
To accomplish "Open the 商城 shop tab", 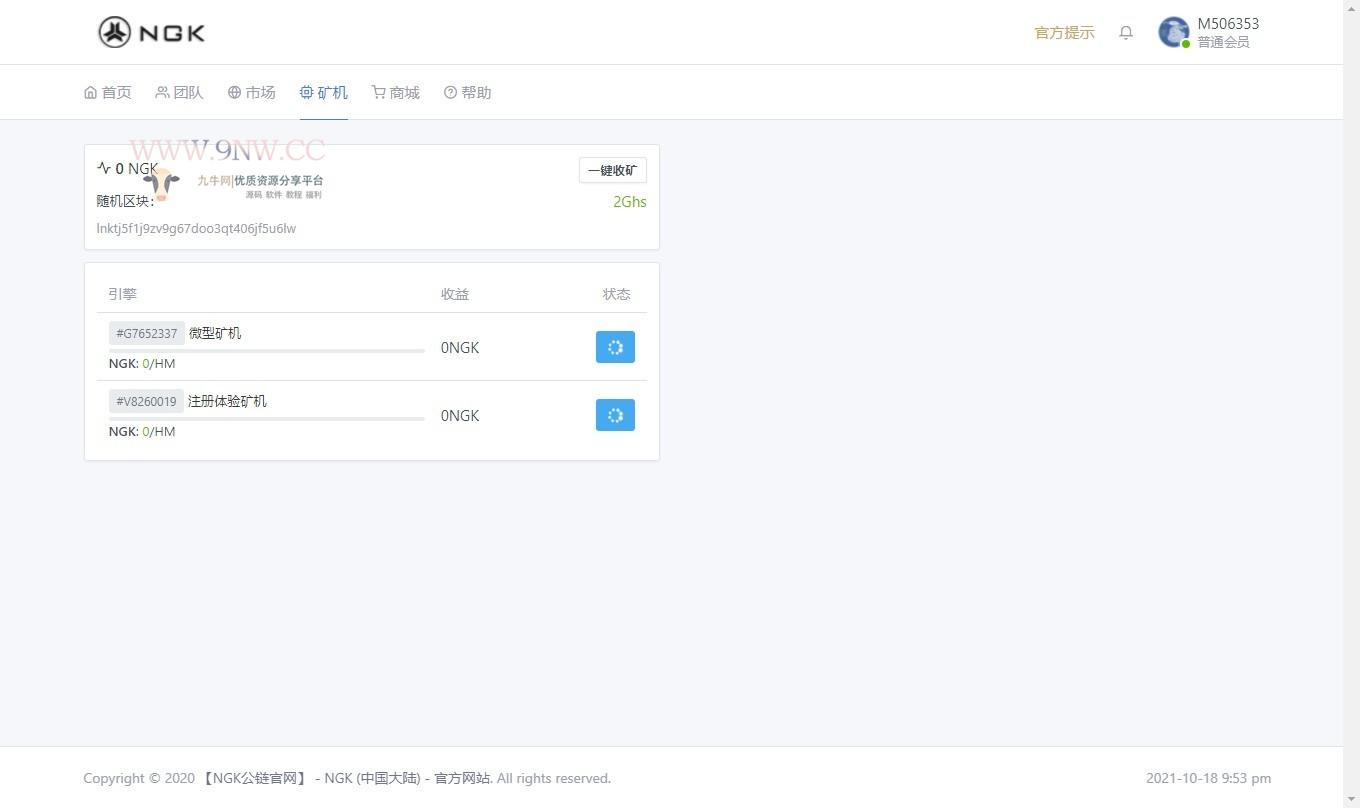I will [396, 92].
